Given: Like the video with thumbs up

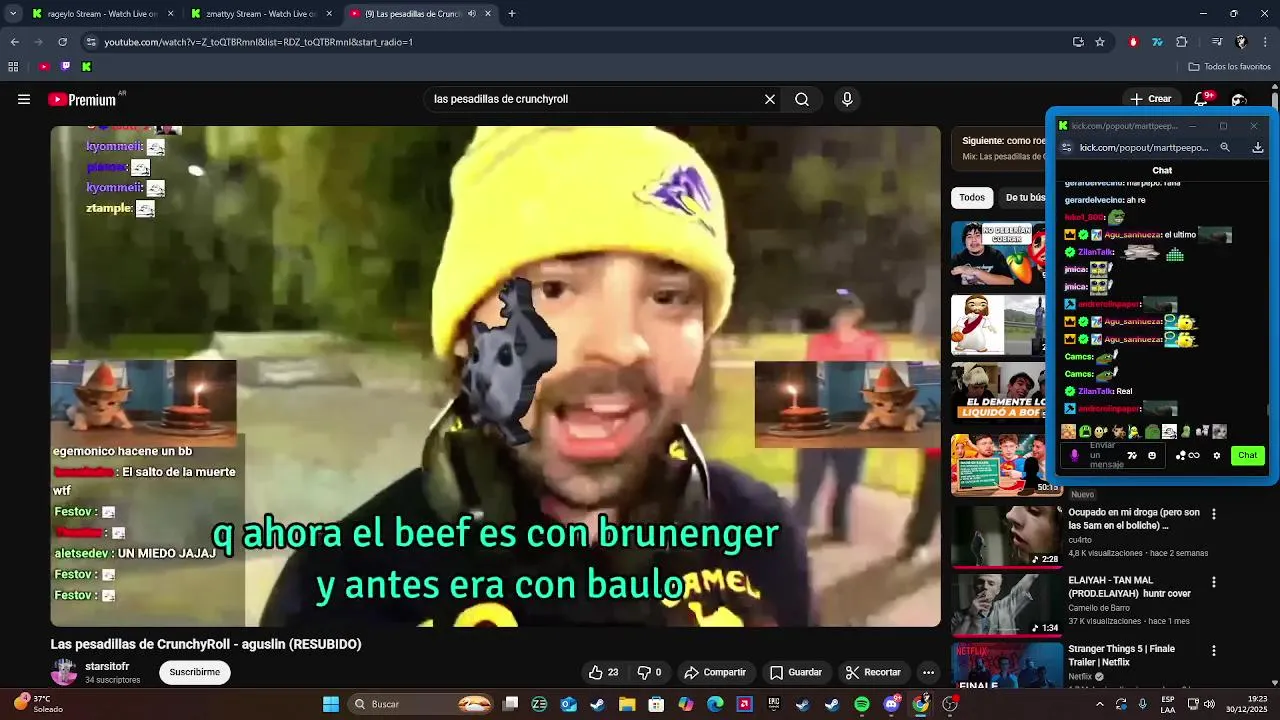Looking at the screenshot, I should coord(604,672).
